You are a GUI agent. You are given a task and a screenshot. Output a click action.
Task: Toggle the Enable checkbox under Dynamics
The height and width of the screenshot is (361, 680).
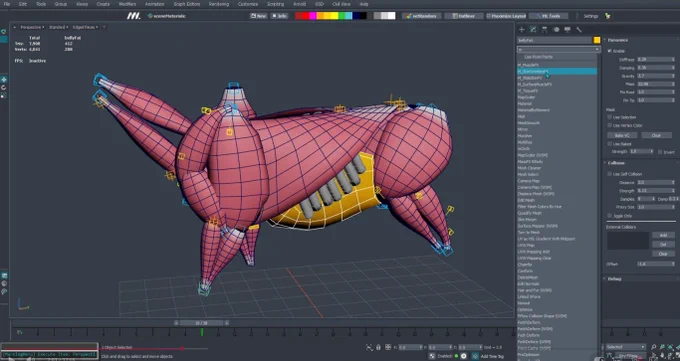[x=609, y=51]
